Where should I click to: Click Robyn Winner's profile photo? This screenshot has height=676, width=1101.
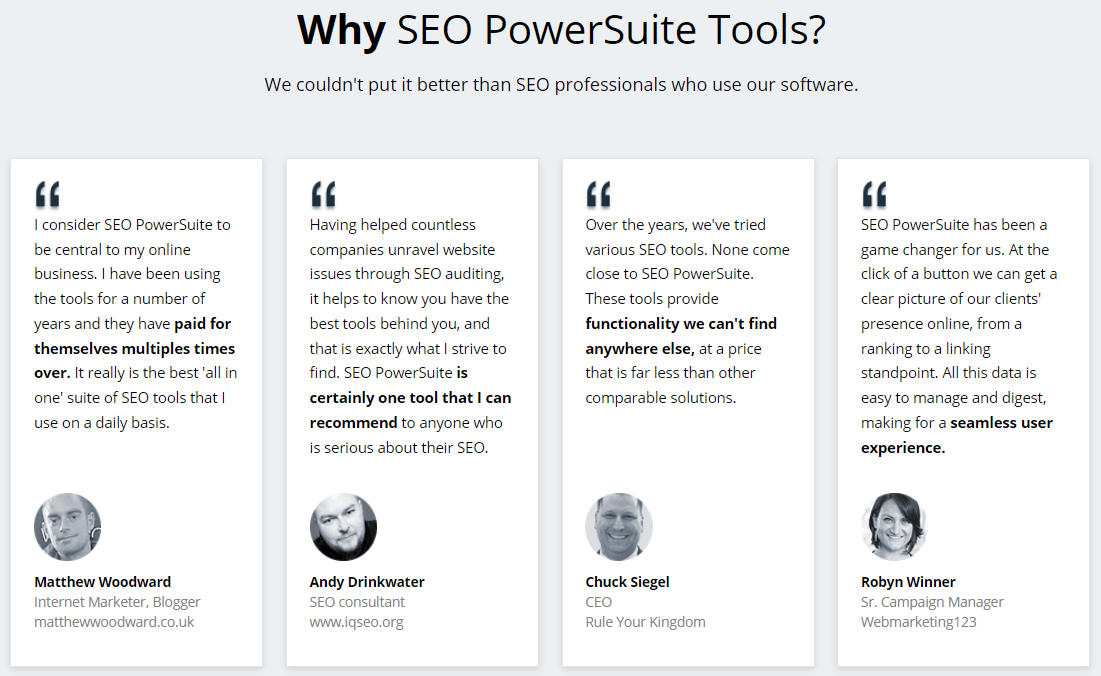[x=895, y=526]
